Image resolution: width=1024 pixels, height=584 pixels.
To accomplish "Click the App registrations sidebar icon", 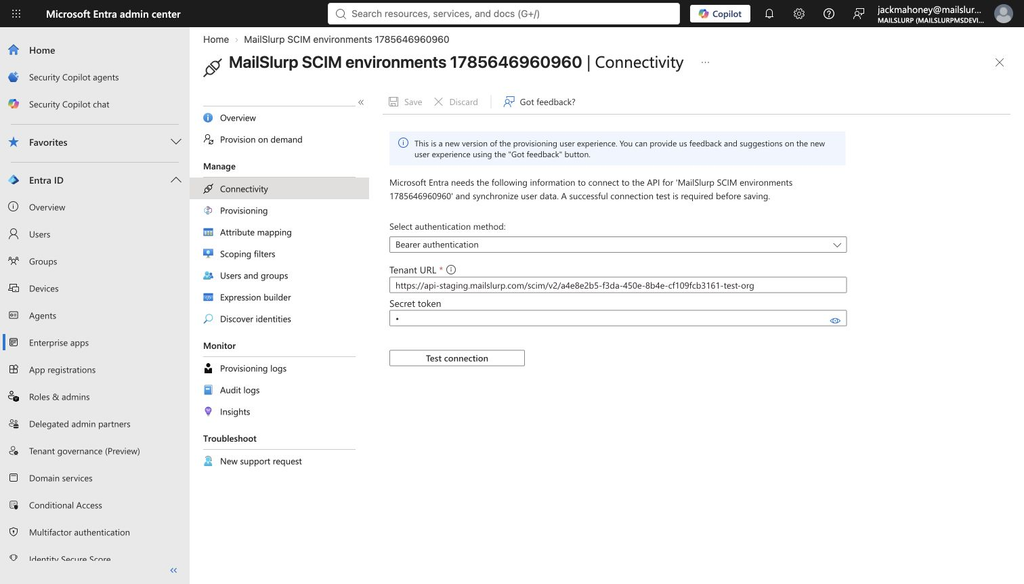I will 14,370.
